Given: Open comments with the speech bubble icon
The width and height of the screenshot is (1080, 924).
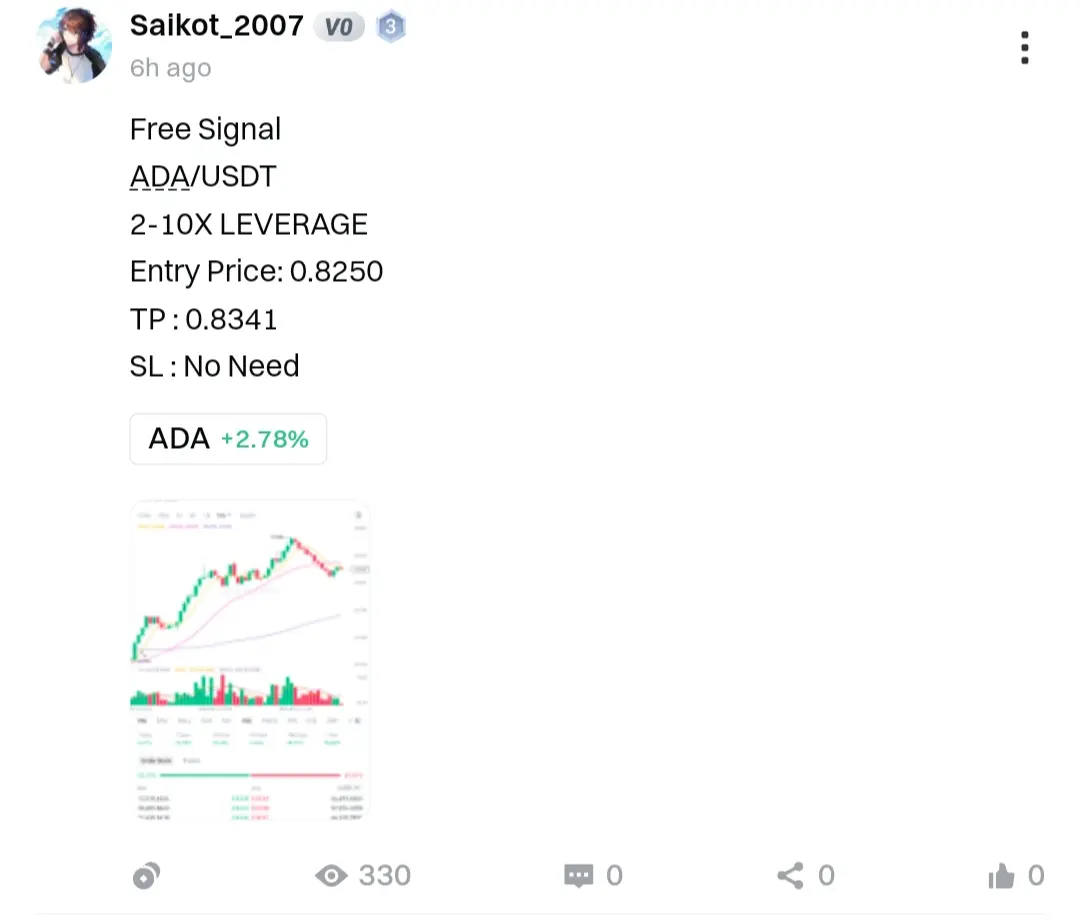Looking at the screenshot, I should click(x=578, y=876).
